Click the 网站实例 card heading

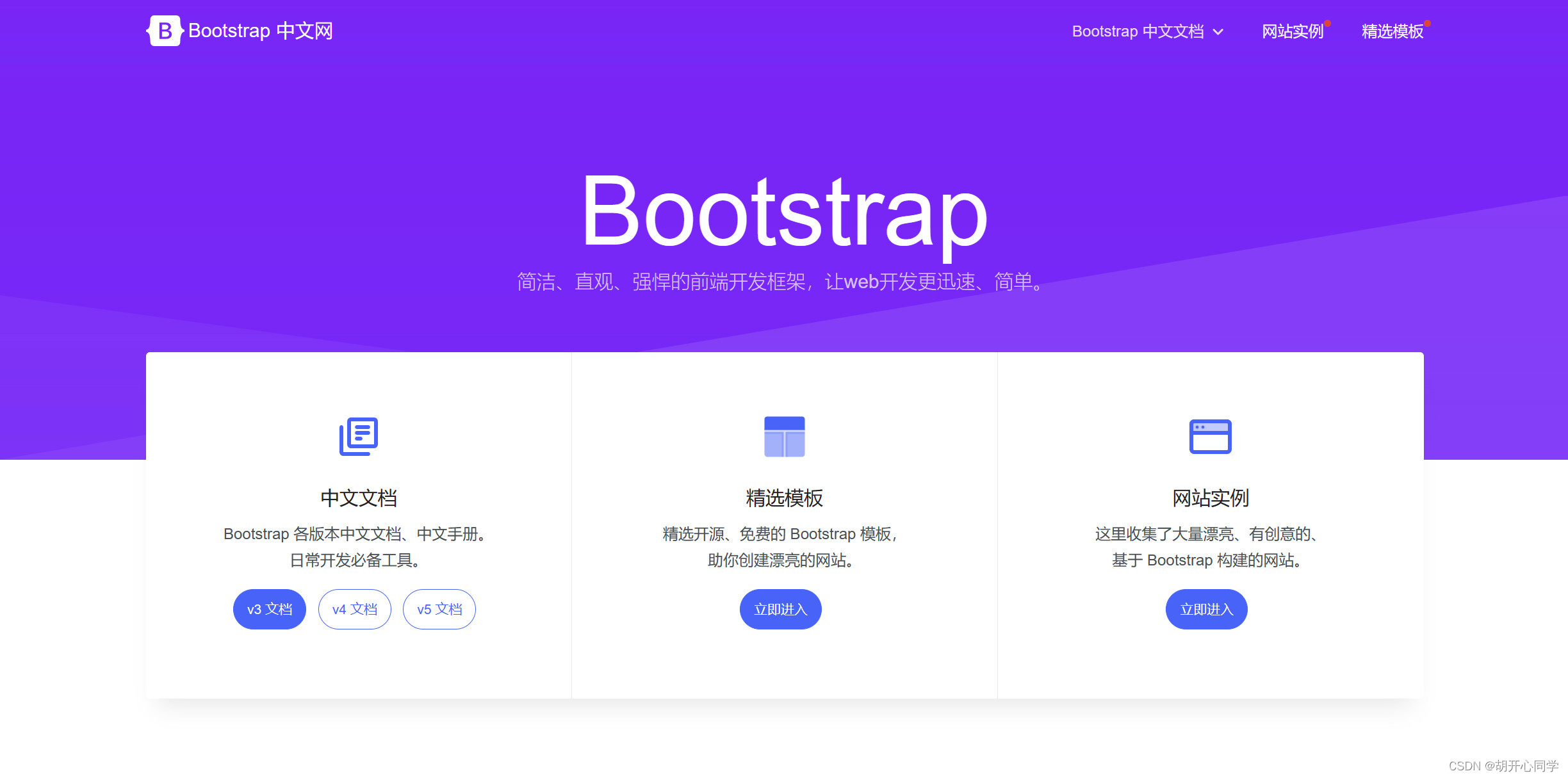pos(1210,498)
